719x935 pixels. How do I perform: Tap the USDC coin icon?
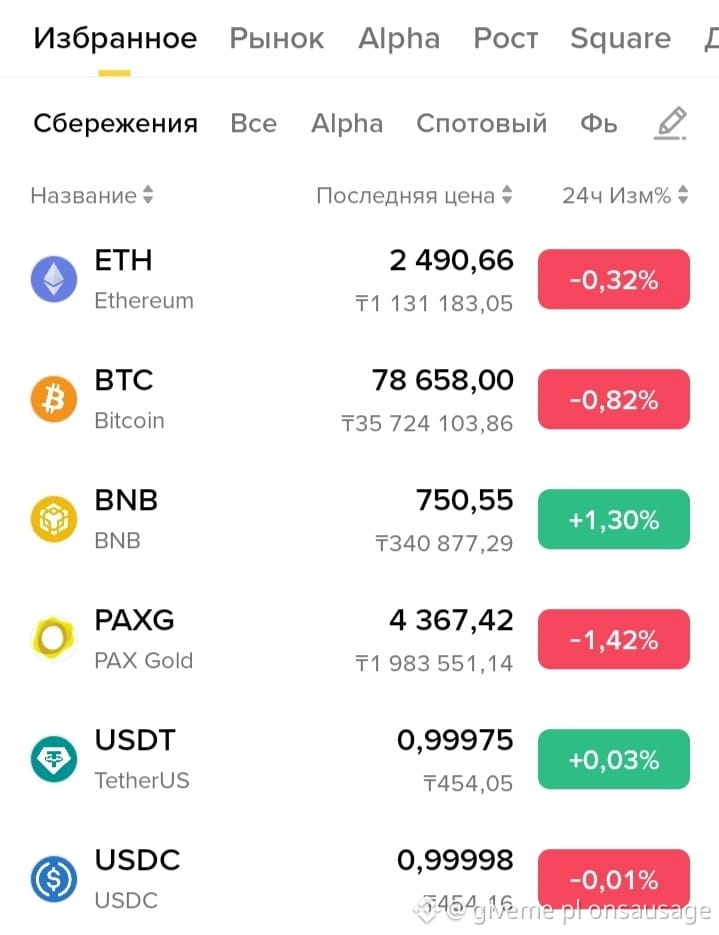pyautogui.click(x=54, y=878)
